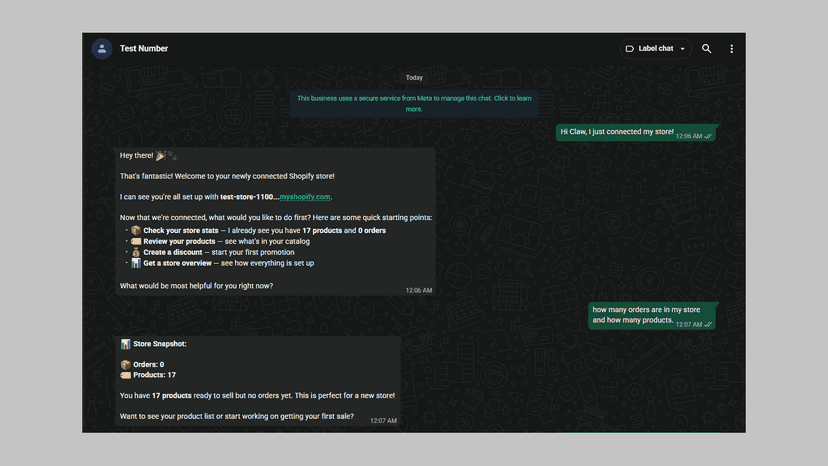
Task: Click the Test Number contact name
Action: coord(144,49)
